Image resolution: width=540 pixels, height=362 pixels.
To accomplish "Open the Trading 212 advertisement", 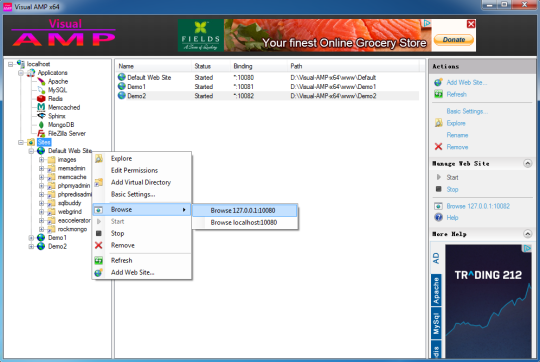I will pyautogui.click(x=488, y=301).
